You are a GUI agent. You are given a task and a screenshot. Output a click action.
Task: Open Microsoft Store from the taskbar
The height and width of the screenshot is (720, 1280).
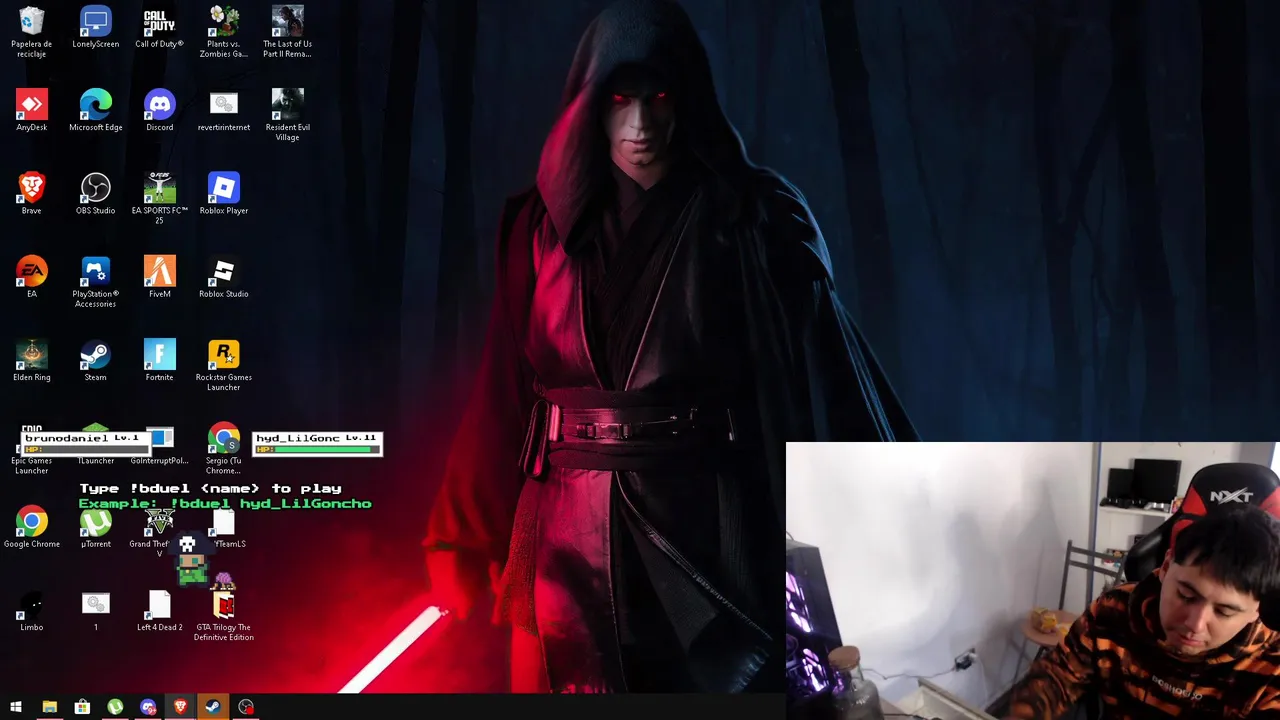click(82, 707)
